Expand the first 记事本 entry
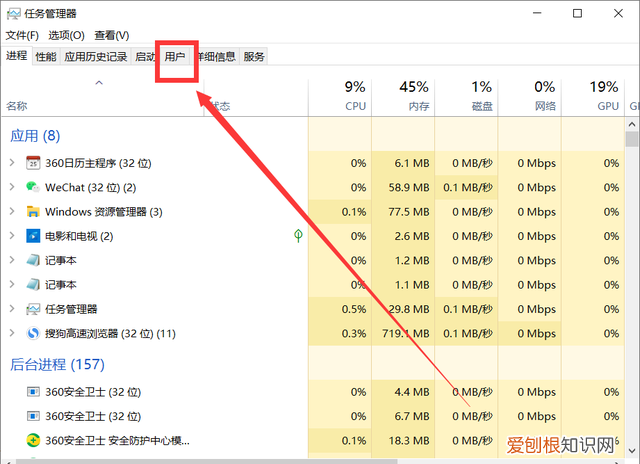The width and height of the screenshot is (640, 464). (12, 260)
